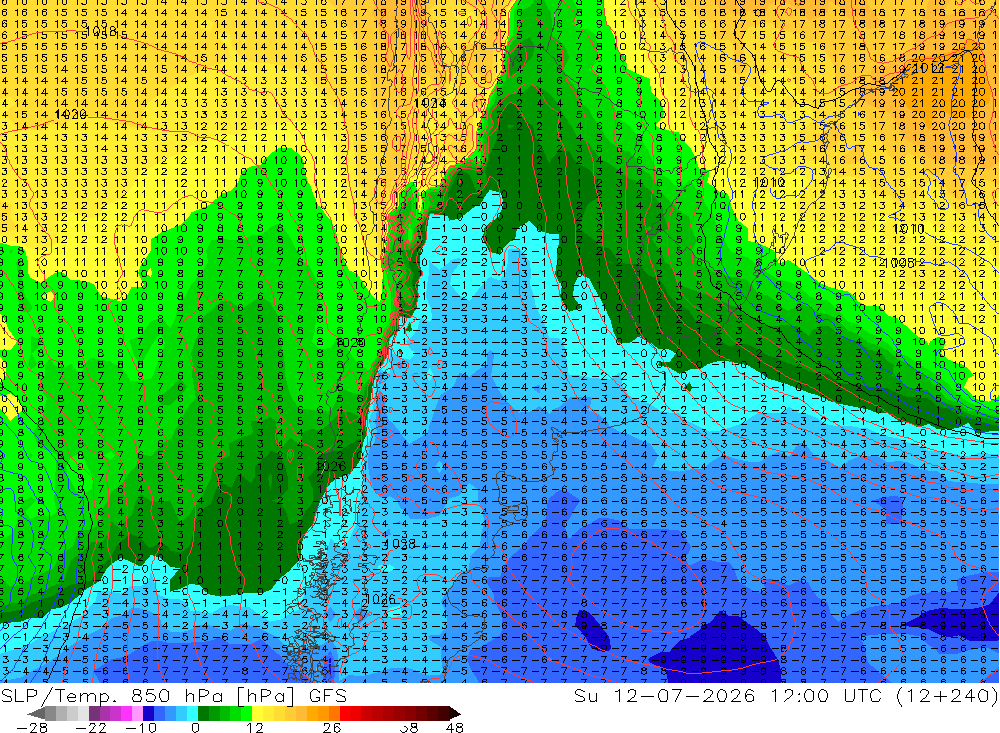This screenshot has height=733, width=1000.
Task: Pick the gray left-arrow end of colorbar
Action: click(x=36, y=714)
